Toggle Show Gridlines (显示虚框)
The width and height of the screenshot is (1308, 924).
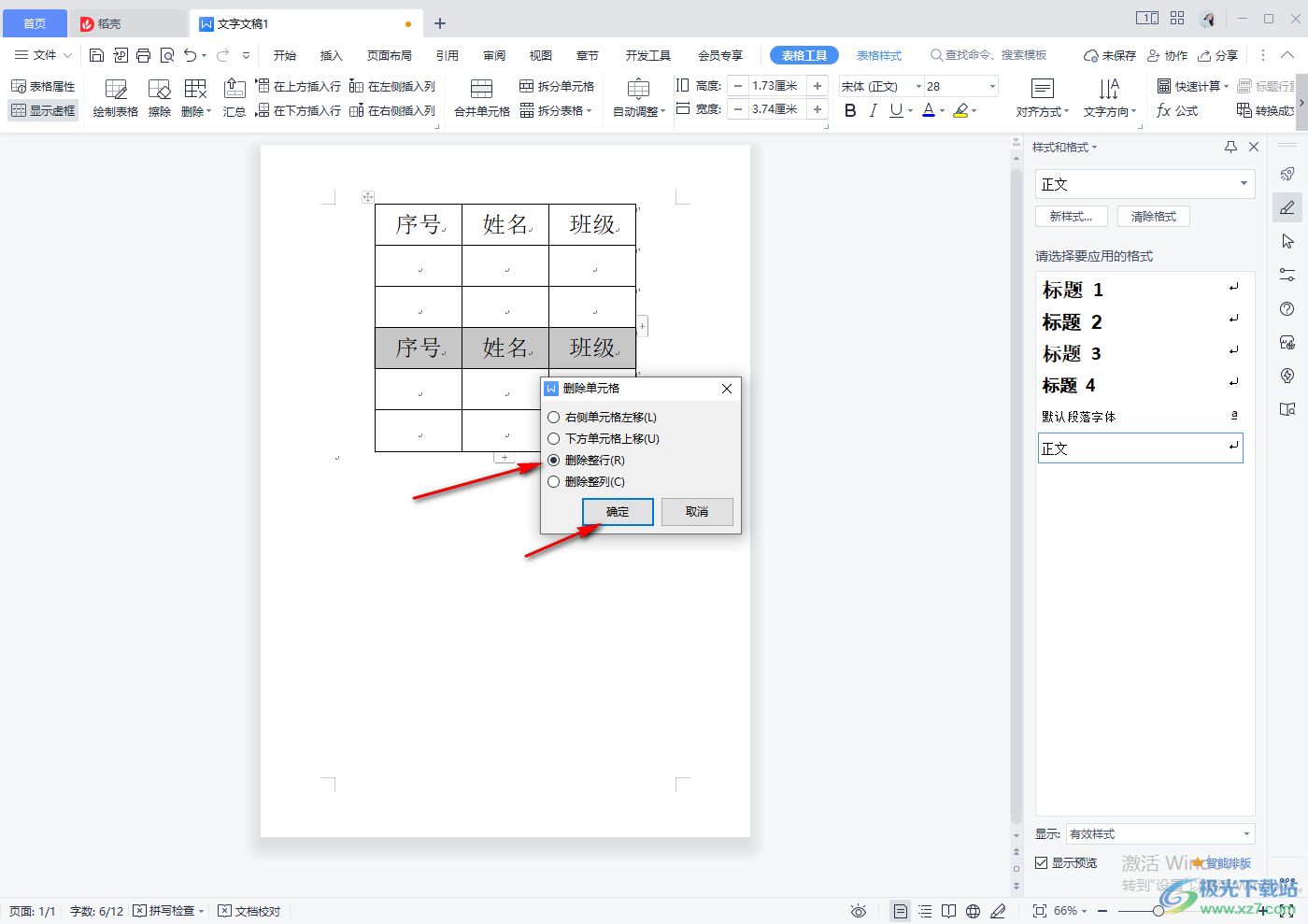coord(43,110)
